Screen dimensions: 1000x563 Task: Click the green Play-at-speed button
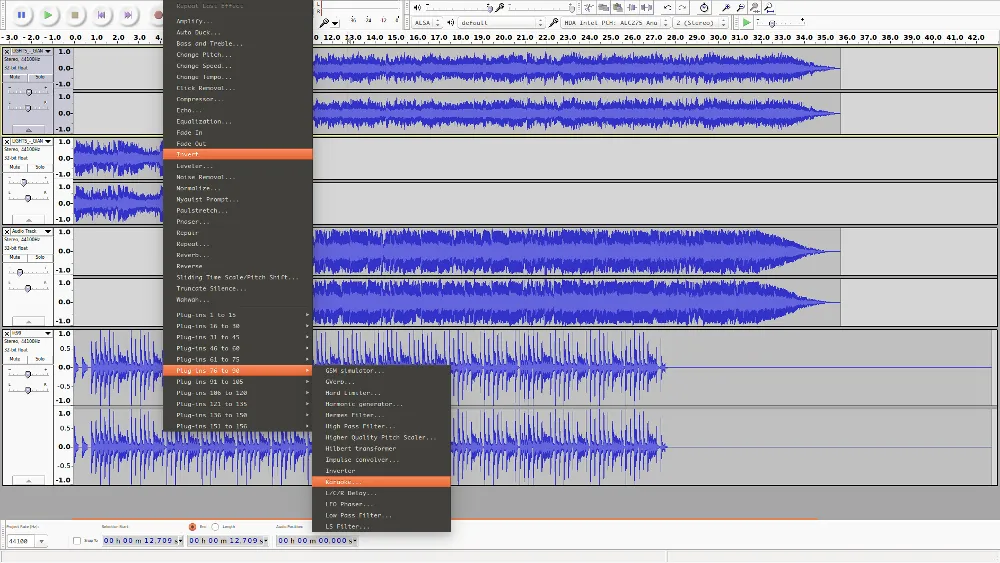tap(746, 22)
